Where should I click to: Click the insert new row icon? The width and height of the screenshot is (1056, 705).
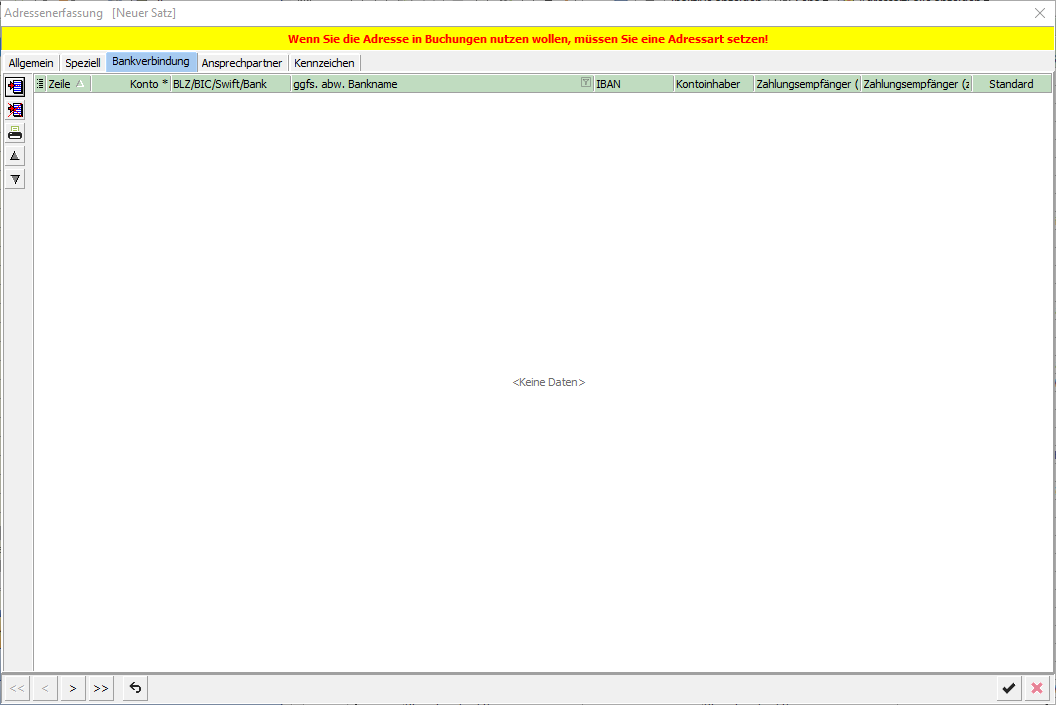coord(15,87)
